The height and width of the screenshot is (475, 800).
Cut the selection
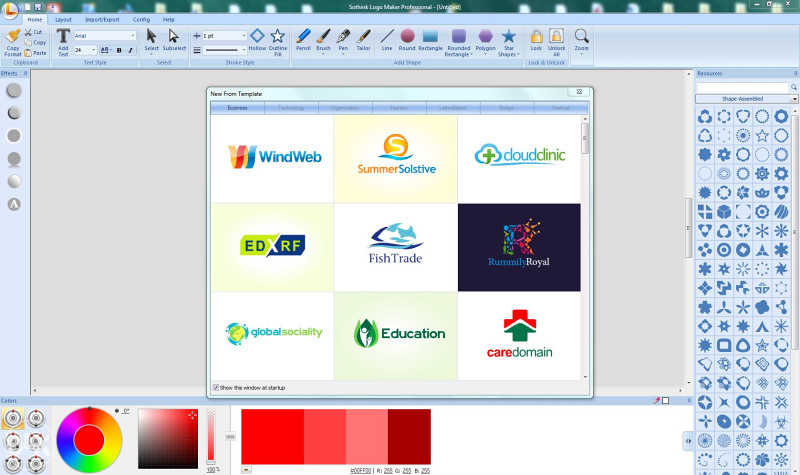(x=34, y=32)
